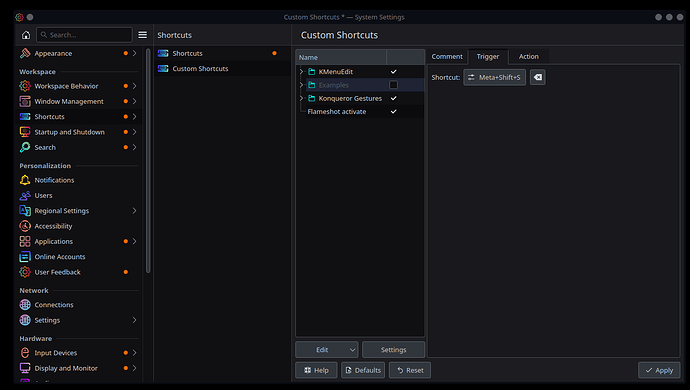Click the Input Devices mouse icon

[25, 353]
